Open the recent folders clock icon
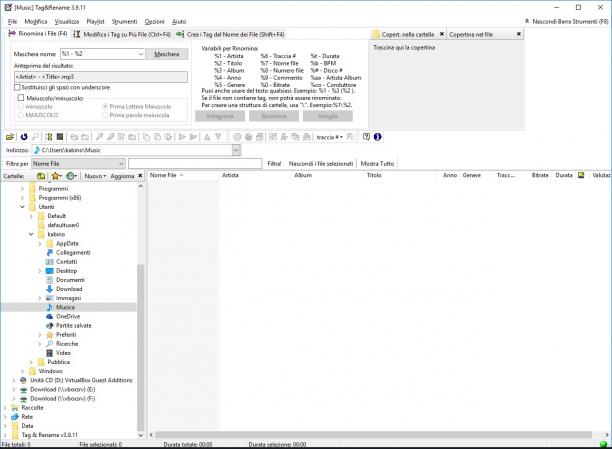Screen dimensions: 612x449 (71, 176)
